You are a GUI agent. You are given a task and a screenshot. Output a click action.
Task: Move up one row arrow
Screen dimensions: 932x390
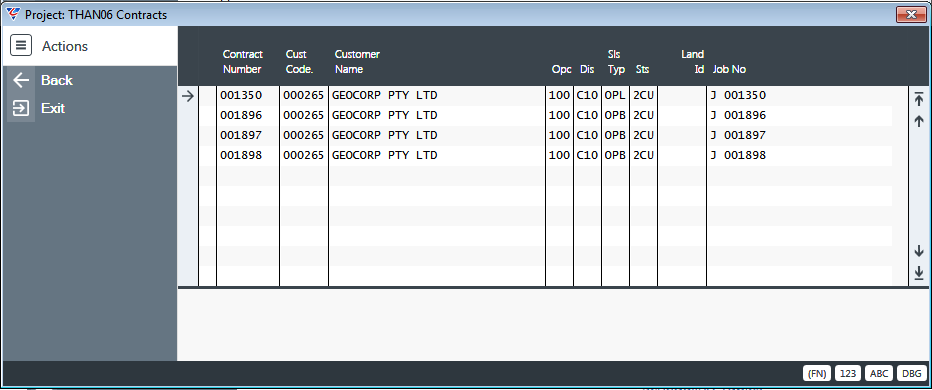coord(919,121)
